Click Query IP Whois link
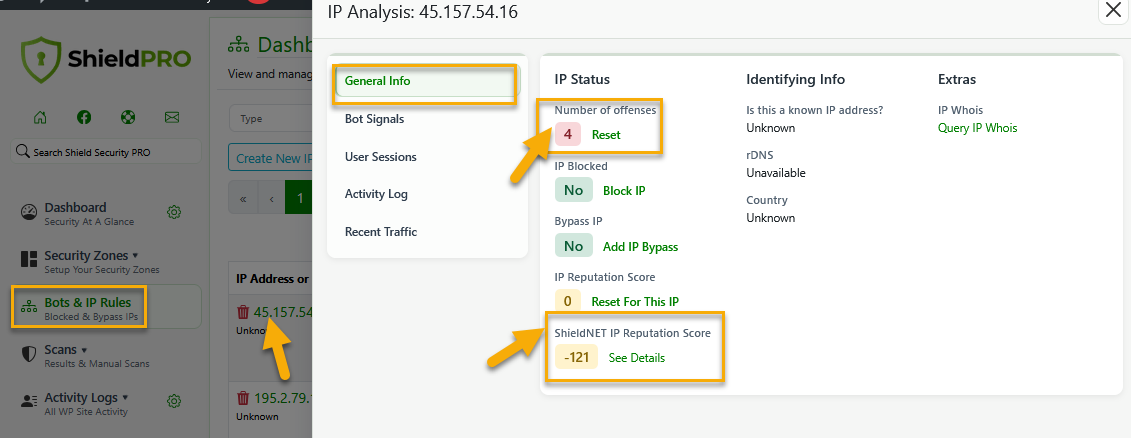The width and height of the screenshot is (1131, 438). (x=977, y=128)
